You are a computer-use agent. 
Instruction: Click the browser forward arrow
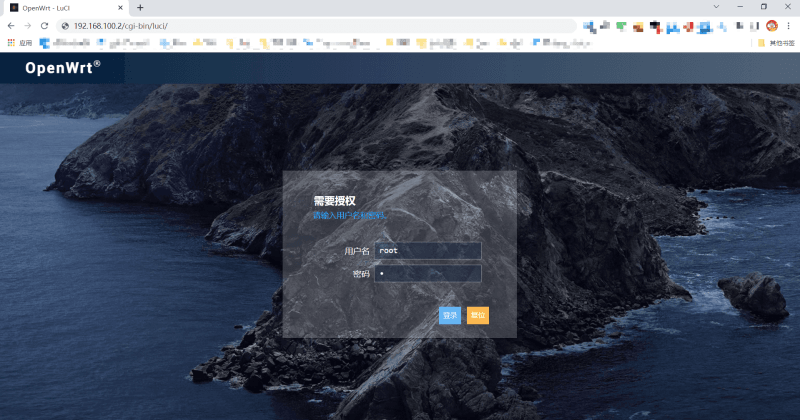tap(28, 25)
